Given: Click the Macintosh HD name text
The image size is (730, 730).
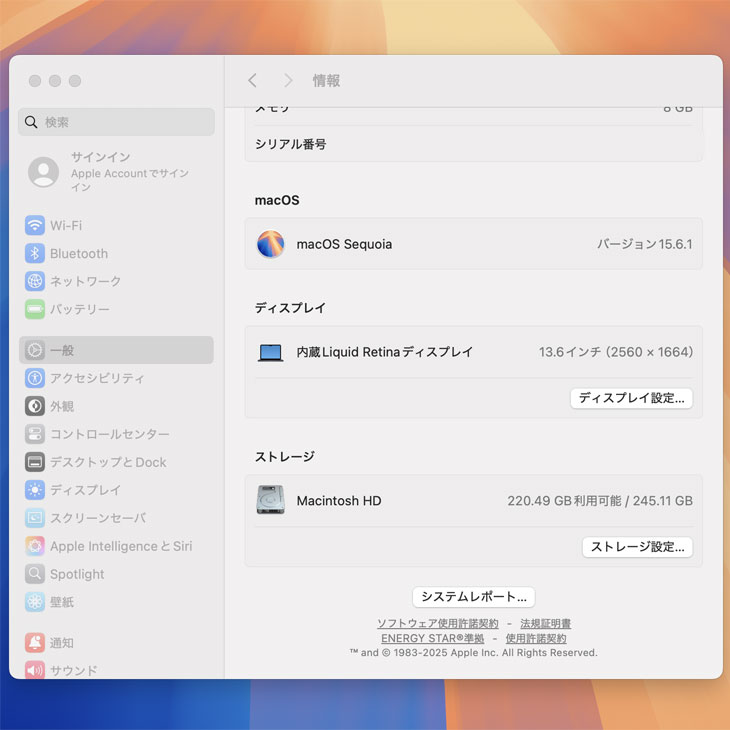Looking at the screenshot, I should [339, 500].
